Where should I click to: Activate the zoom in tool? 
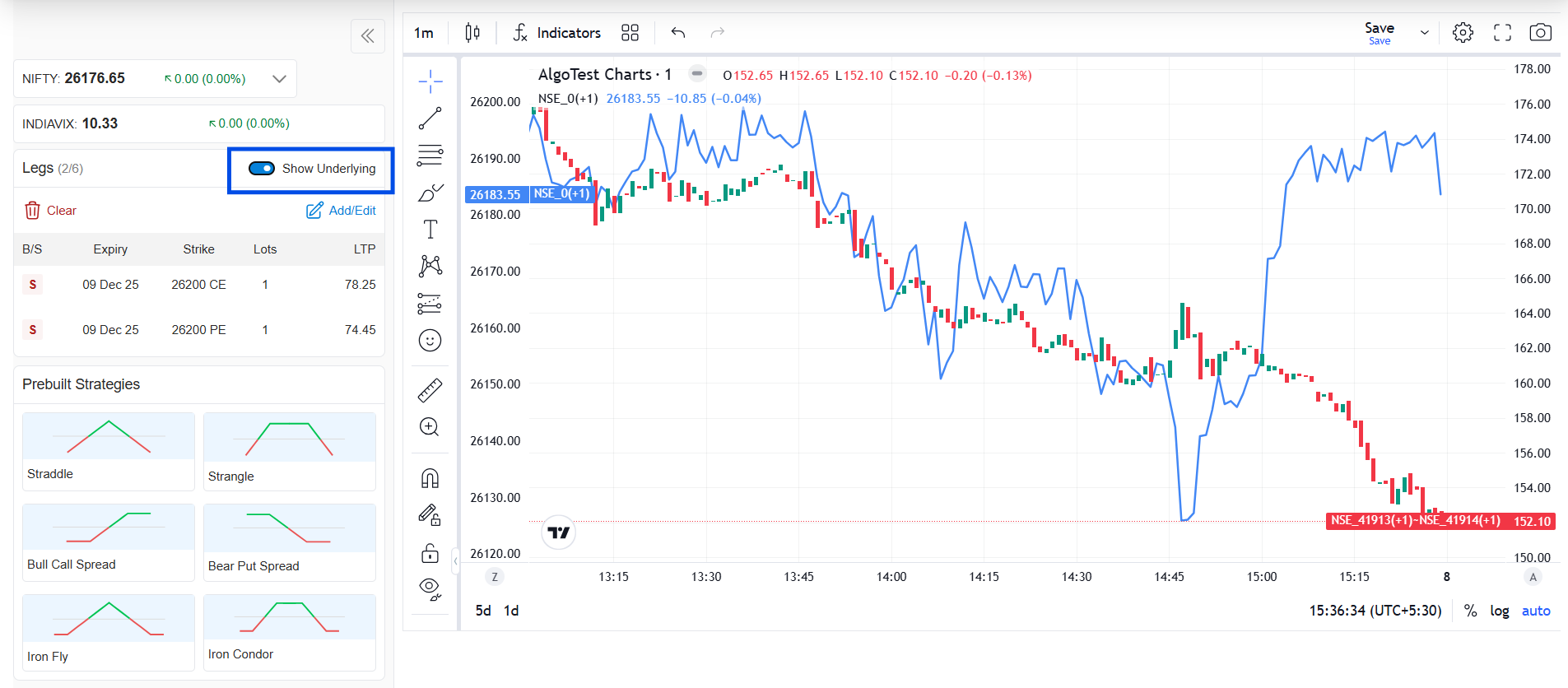tap(430, 427)
